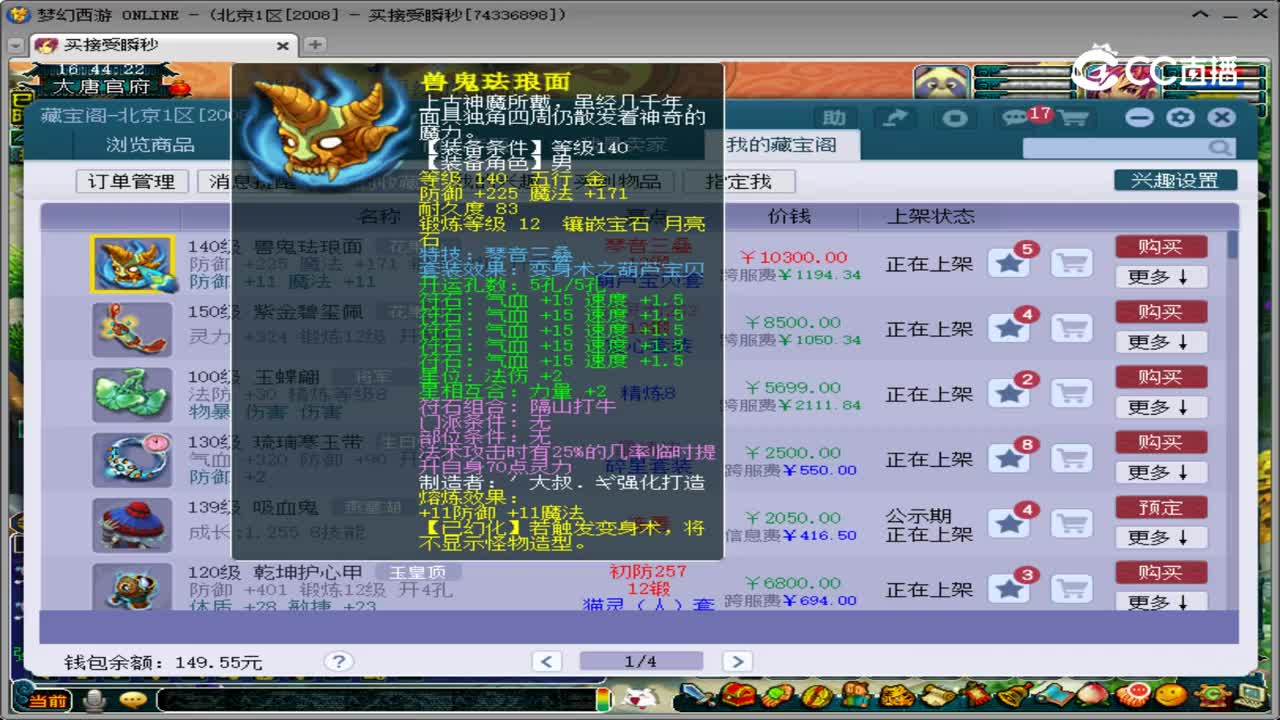Open messages chat icon with 17 badge
This screenshot has width=1280, height=720.
[1014, 117]
